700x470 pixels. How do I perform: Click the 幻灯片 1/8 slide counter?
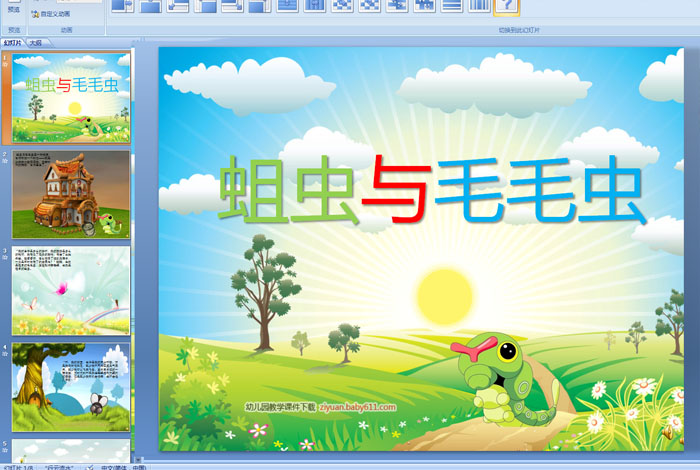pyautogui.click(x=18, y=468)
